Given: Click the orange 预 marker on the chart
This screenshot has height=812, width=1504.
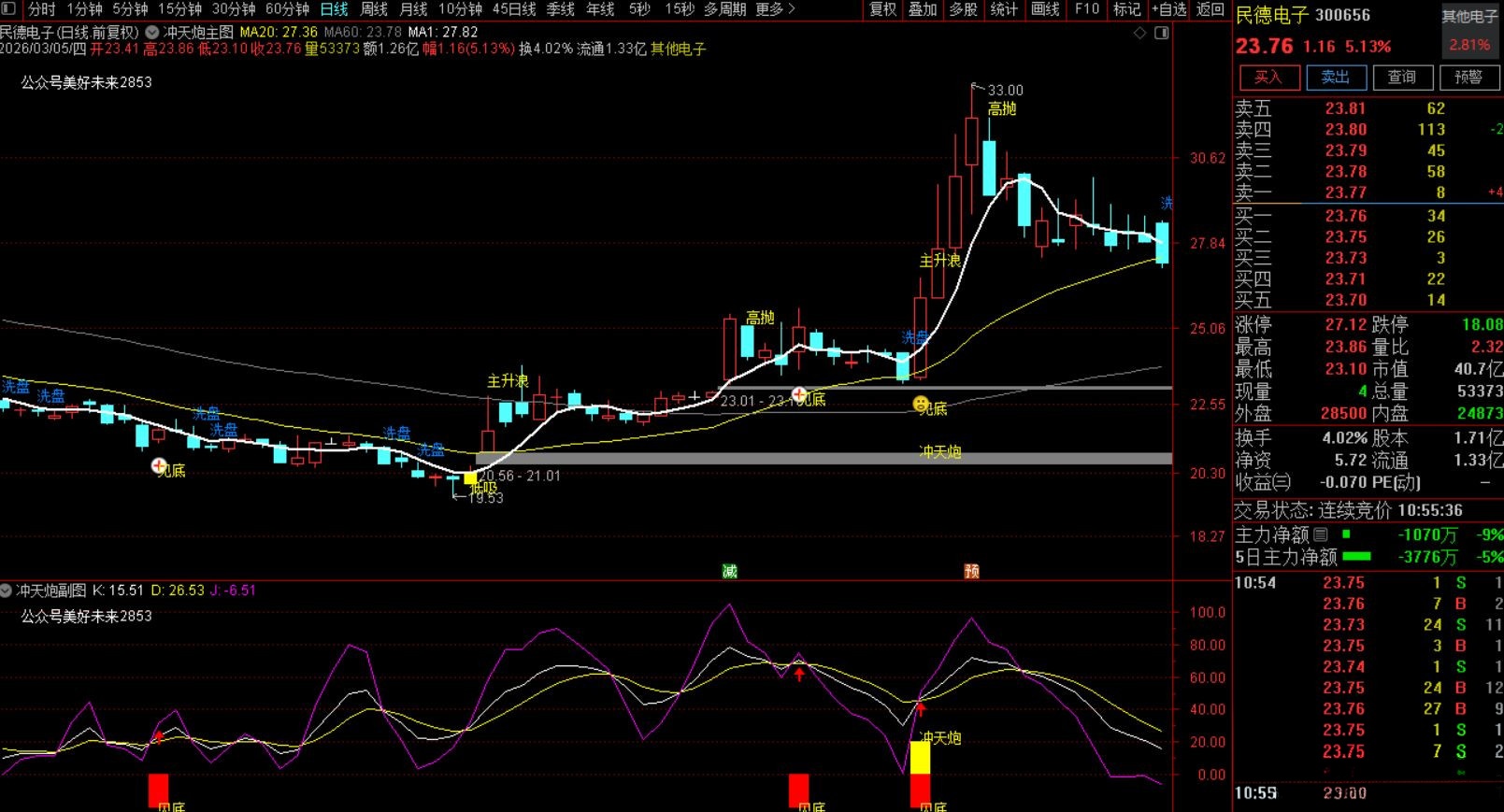Looking at the screenshot, I should [x=971, y=571].
